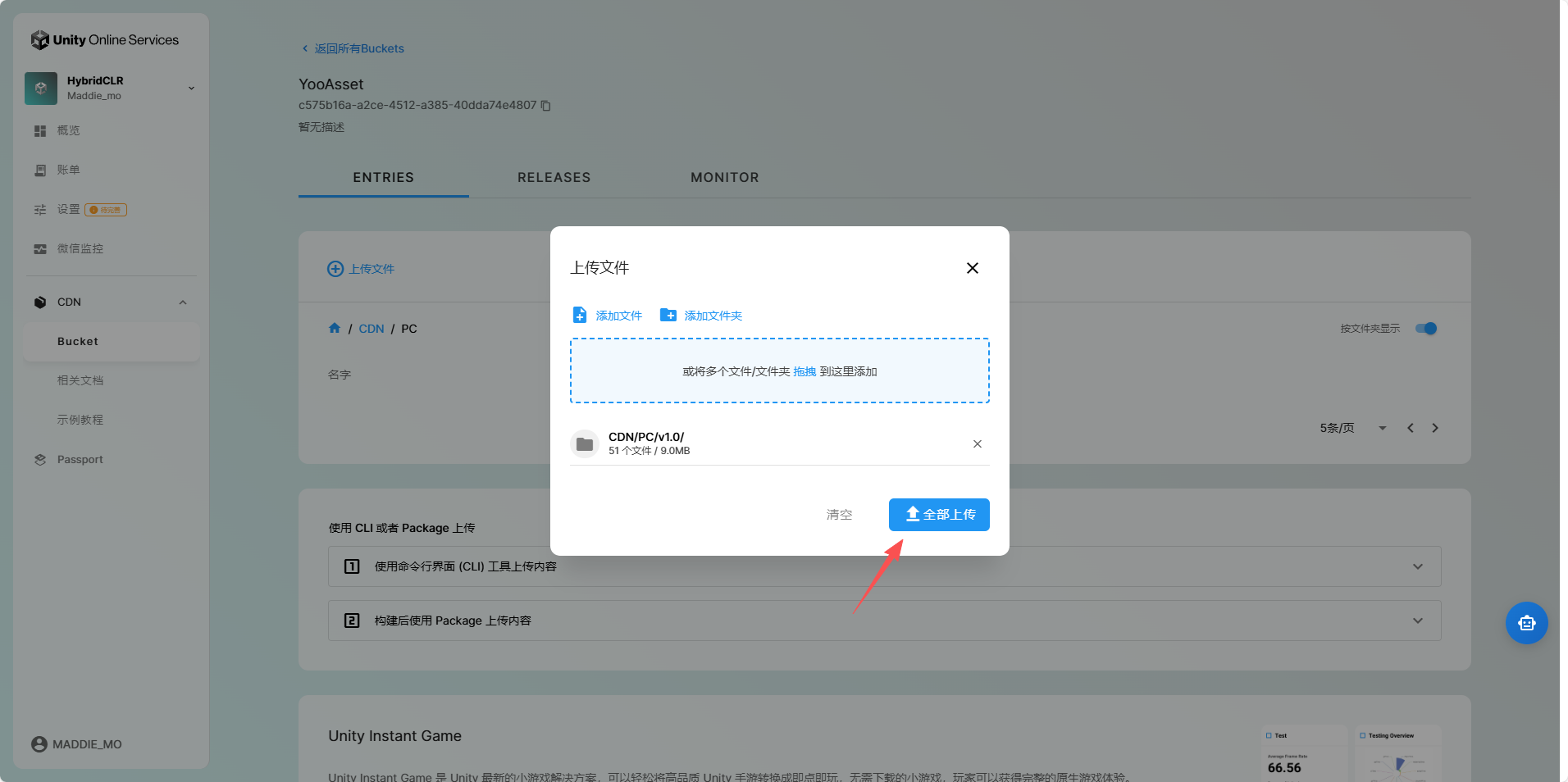Go to next page arrow
This screenshot has width=1568, height=782.
pos(1435,428)
